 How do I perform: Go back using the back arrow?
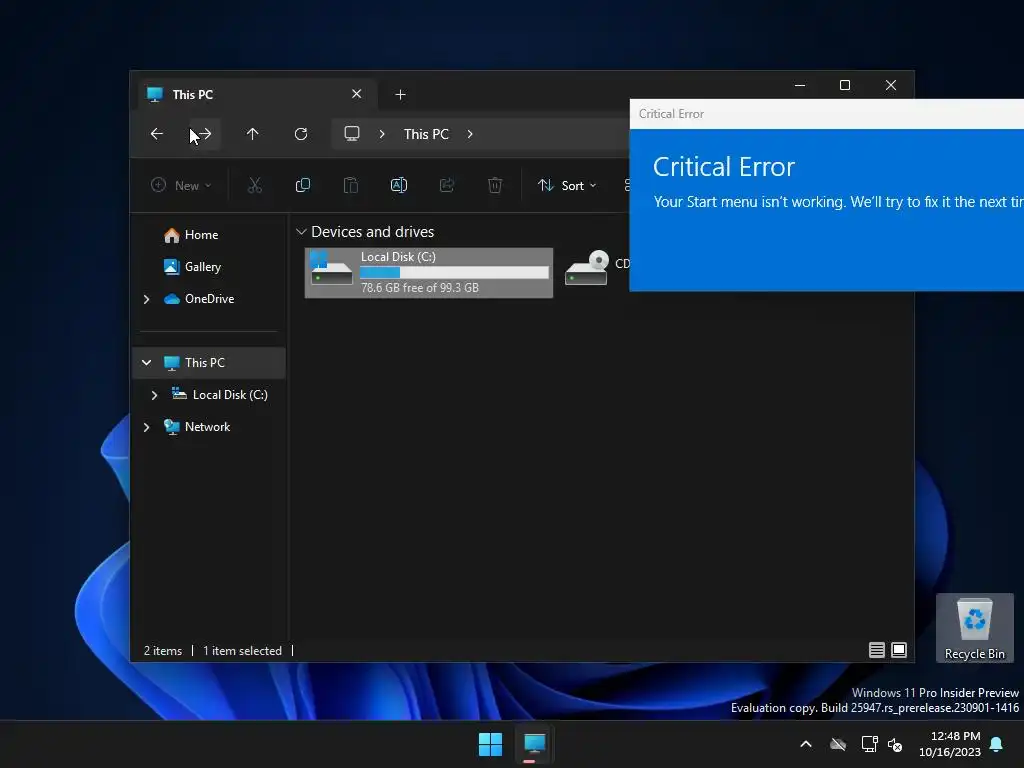pos(157,134)
